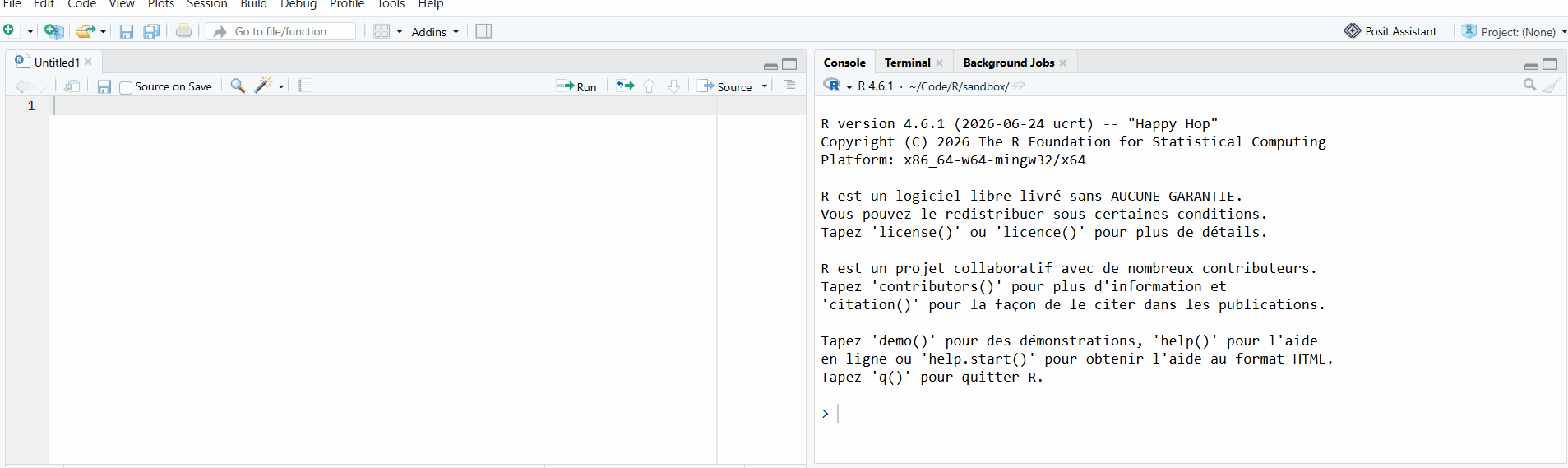Open the Addins dropdown
The height and width of the screenshot is (468, 1568).
click(x=435, y=31)
